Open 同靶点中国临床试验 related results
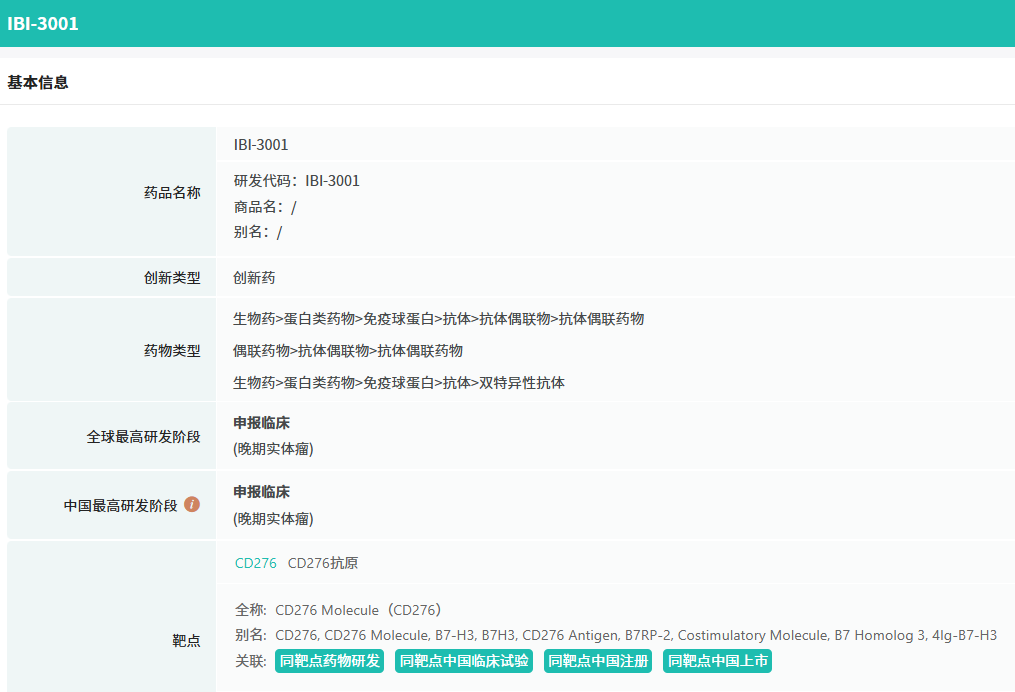Image resolution: width=1015 pixels, height=692 pixels. tap(464, 661)
